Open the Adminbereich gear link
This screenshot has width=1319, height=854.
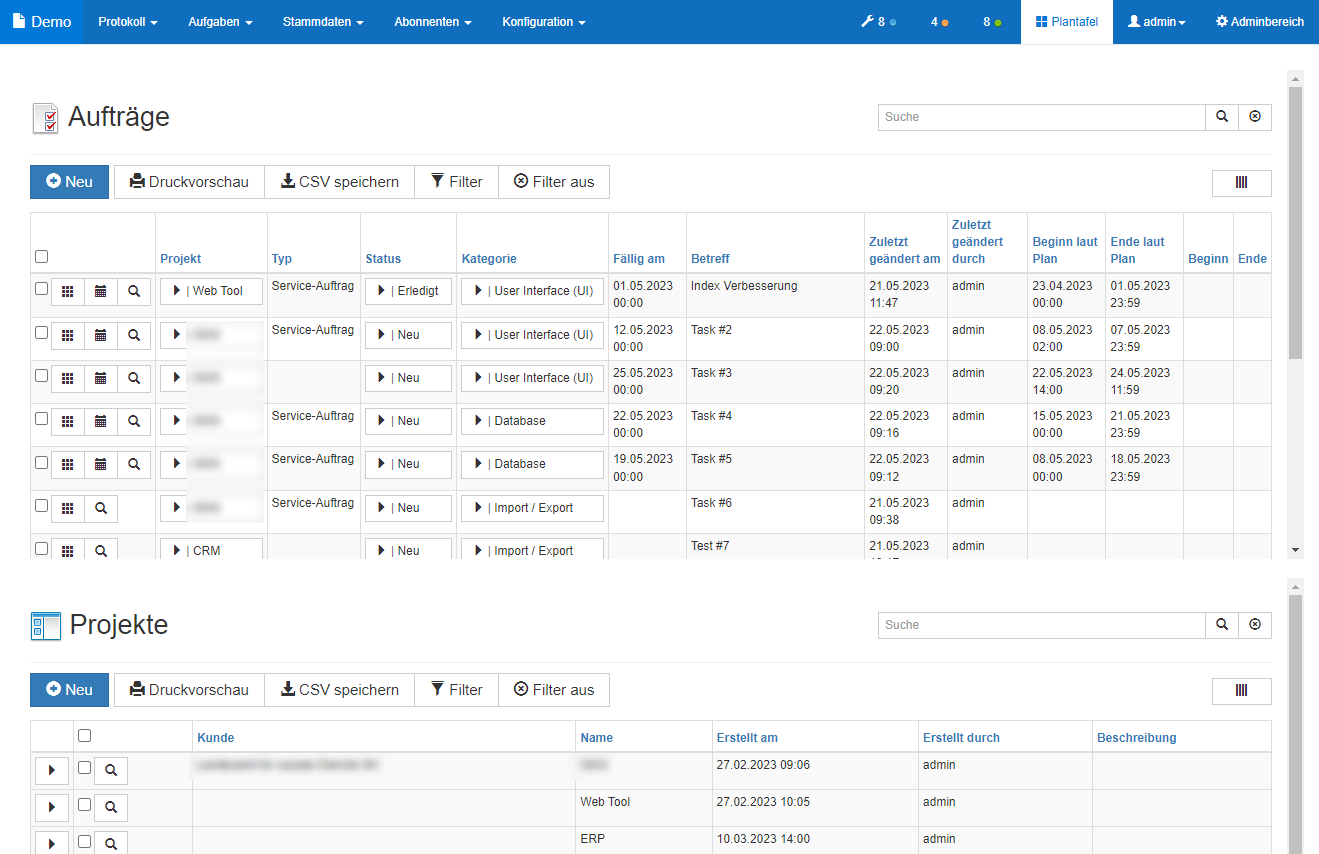pos(1259,21)
